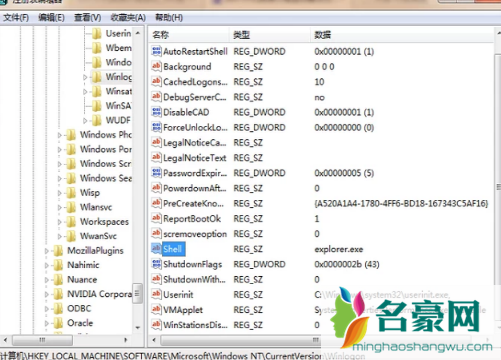
Task: Expand the Winsat tree node
Action: coord(85,91)
